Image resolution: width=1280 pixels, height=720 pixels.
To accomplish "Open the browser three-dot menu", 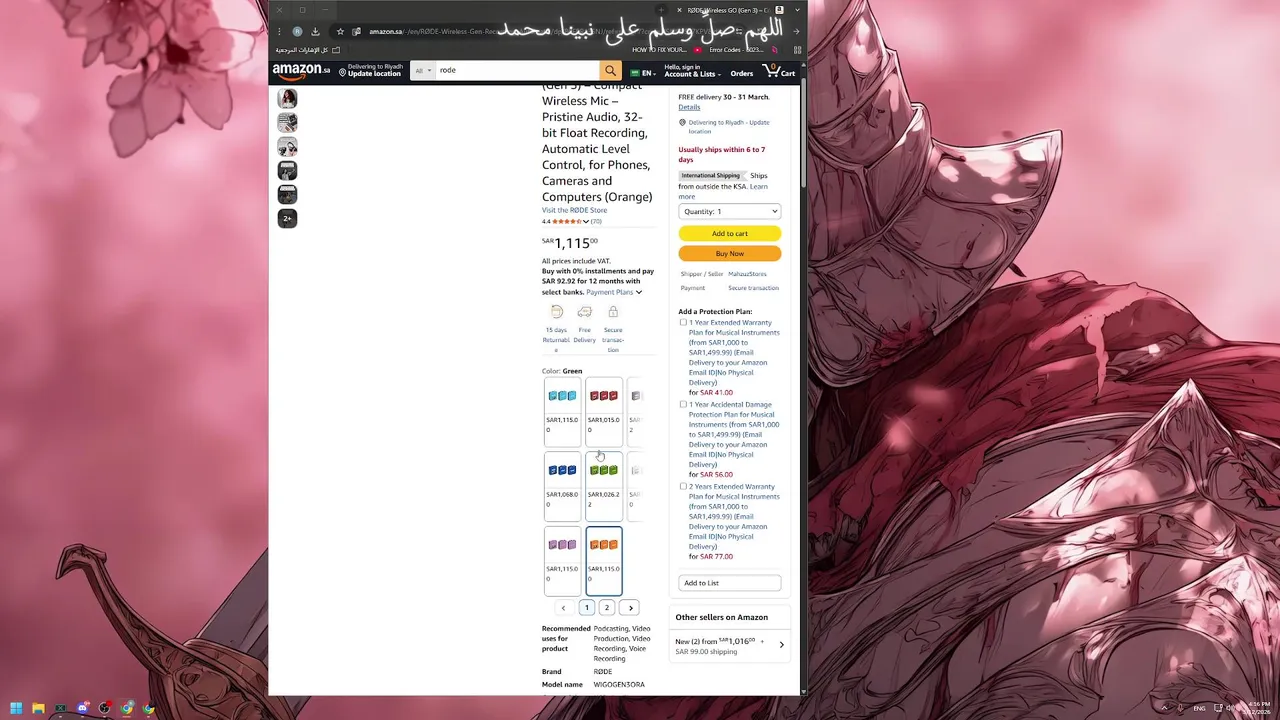I will 280,31.
